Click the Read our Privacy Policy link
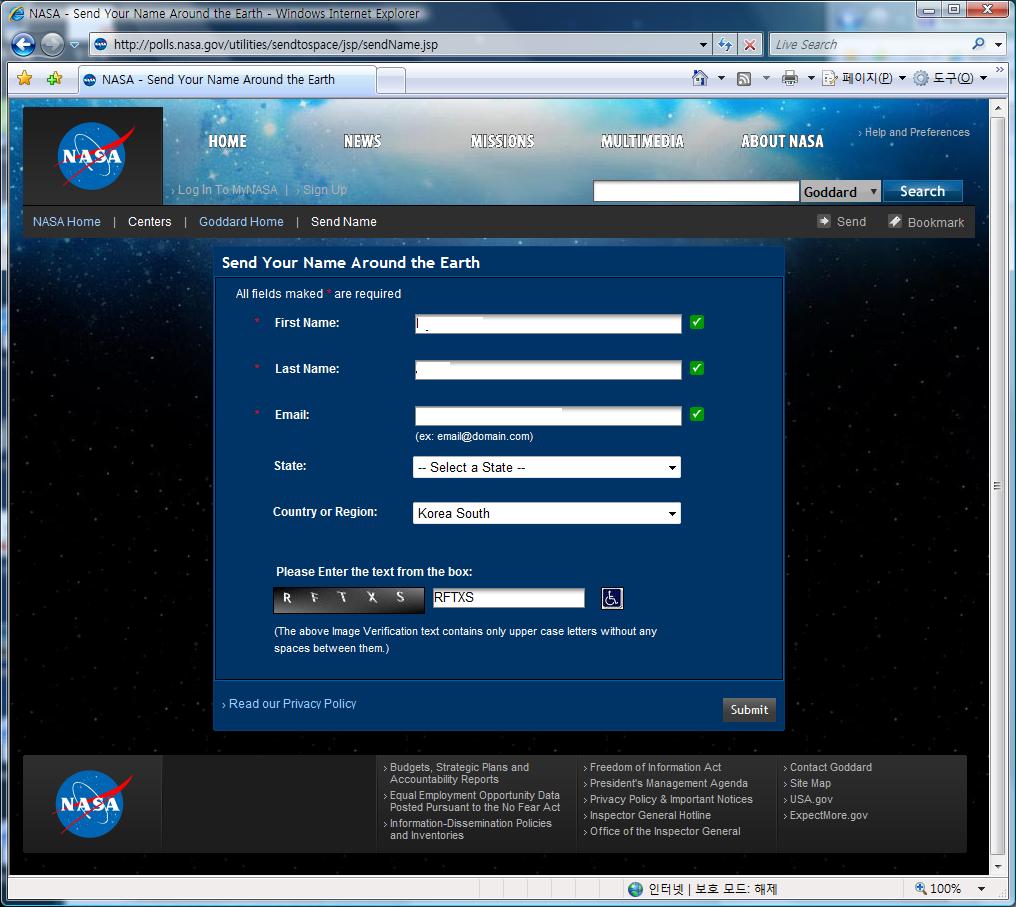The width and height of the screenshot is (1016, 907). [x=292, y=704]
